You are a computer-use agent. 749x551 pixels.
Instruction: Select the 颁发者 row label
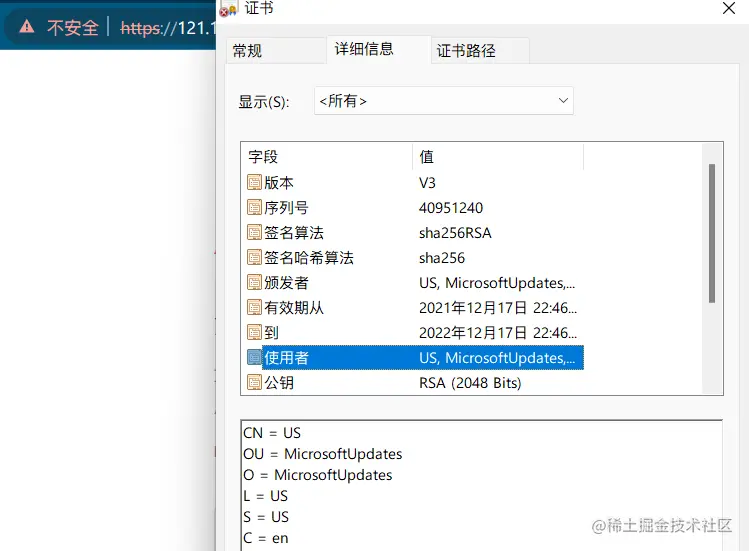(x=286, y=282)
